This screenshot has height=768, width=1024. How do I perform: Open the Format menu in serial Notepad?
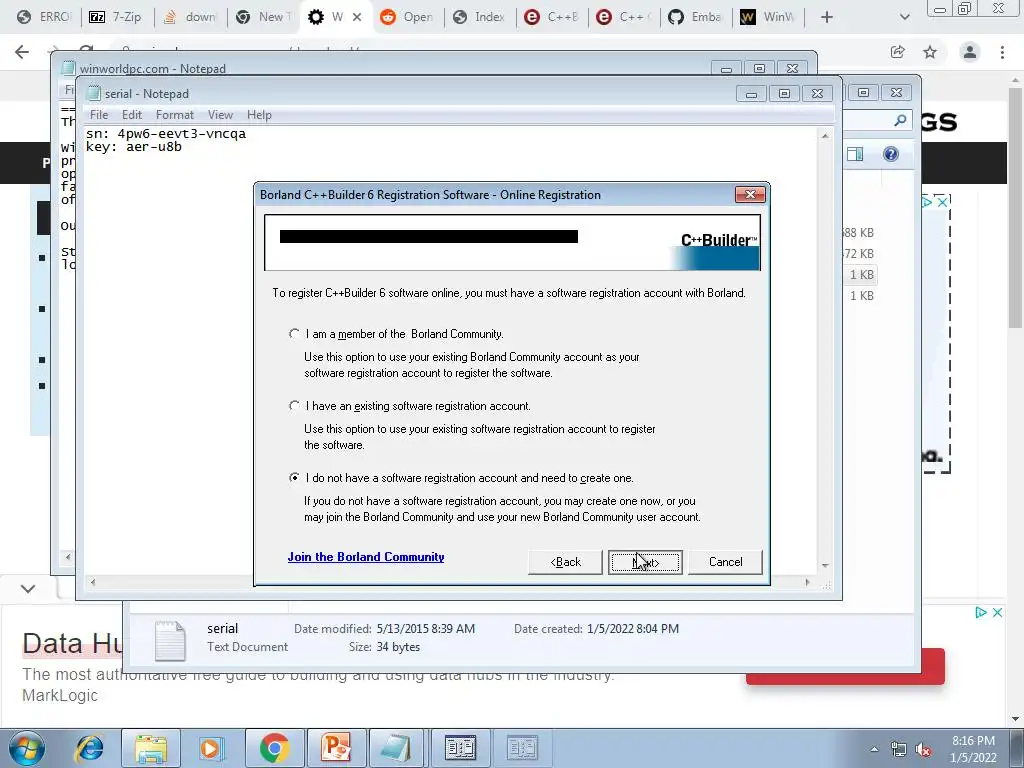click(x=174, y=115)
